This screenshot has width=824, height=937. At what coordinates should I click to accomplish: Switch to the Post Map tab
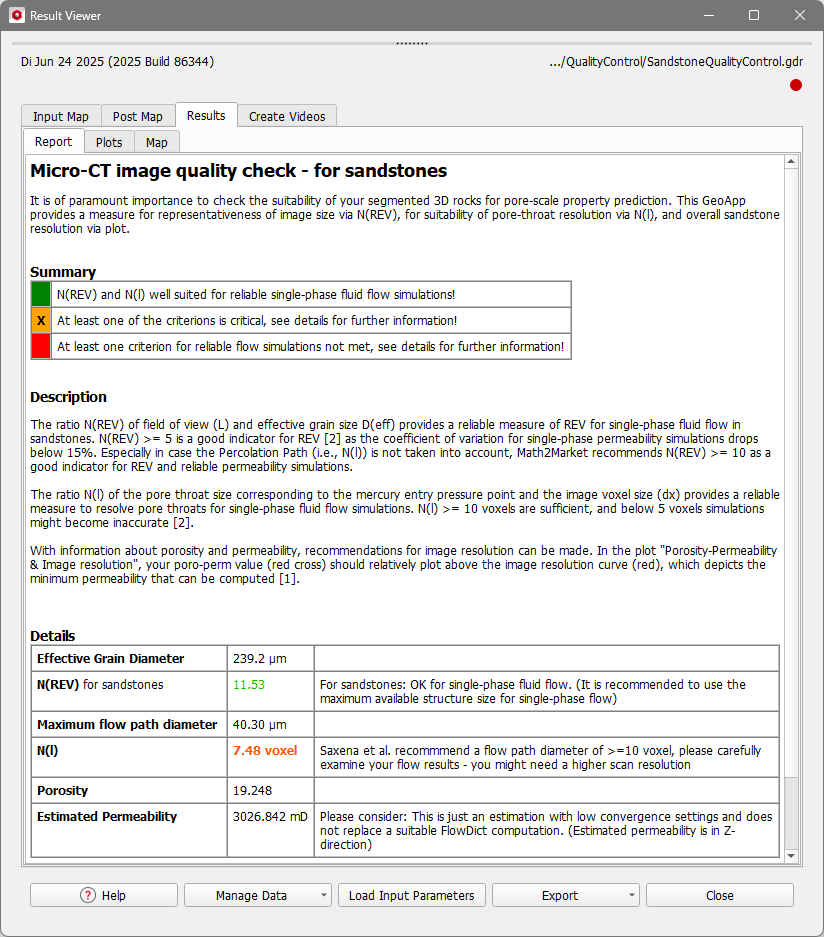(137, 117)
